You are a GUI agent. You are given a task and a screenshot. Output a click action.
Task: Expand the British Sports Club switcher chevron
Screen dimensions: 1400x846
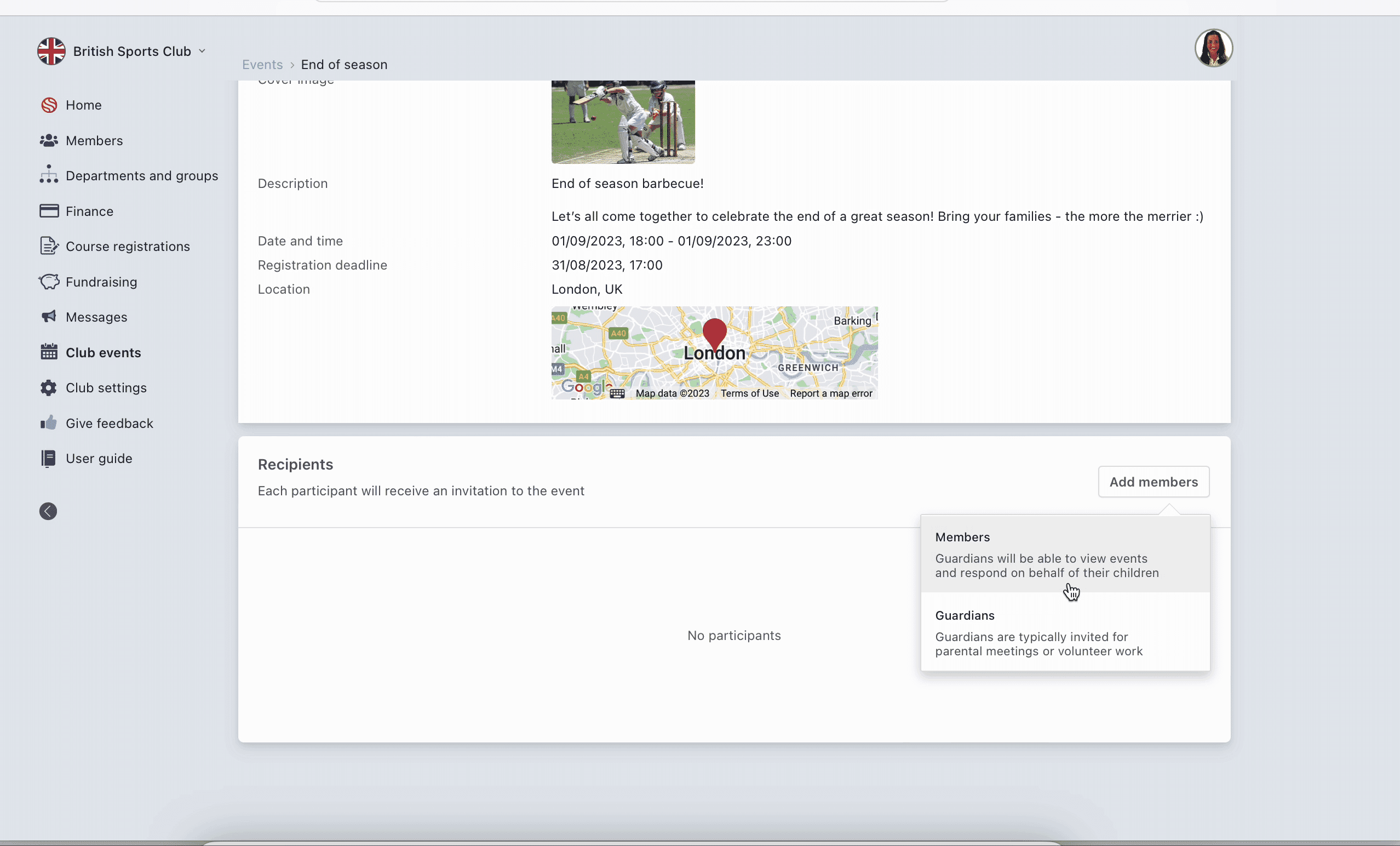coord(202,51)
